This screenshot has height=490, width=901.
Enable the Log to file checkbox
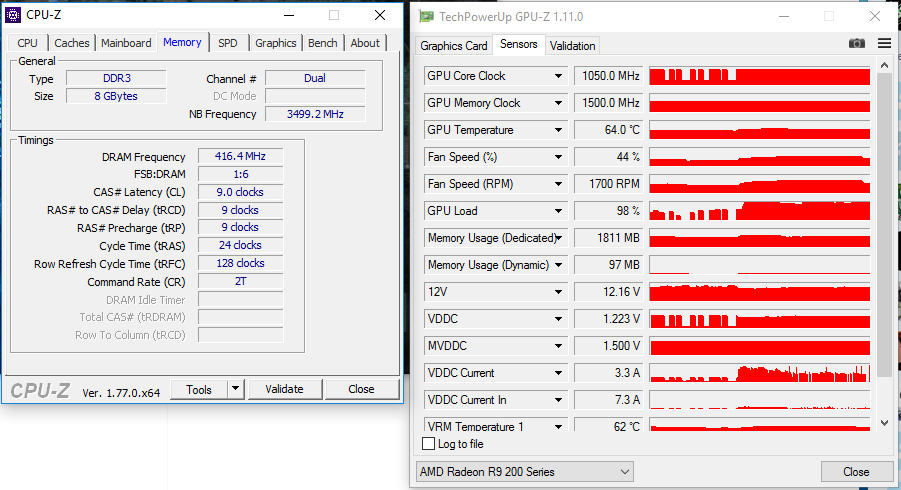(x=428, y=443)
